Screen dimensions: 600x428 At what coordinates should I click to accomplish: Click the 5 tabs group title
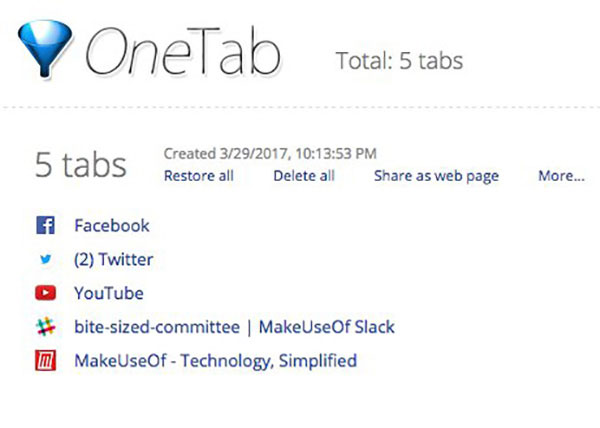coord(81,164)
